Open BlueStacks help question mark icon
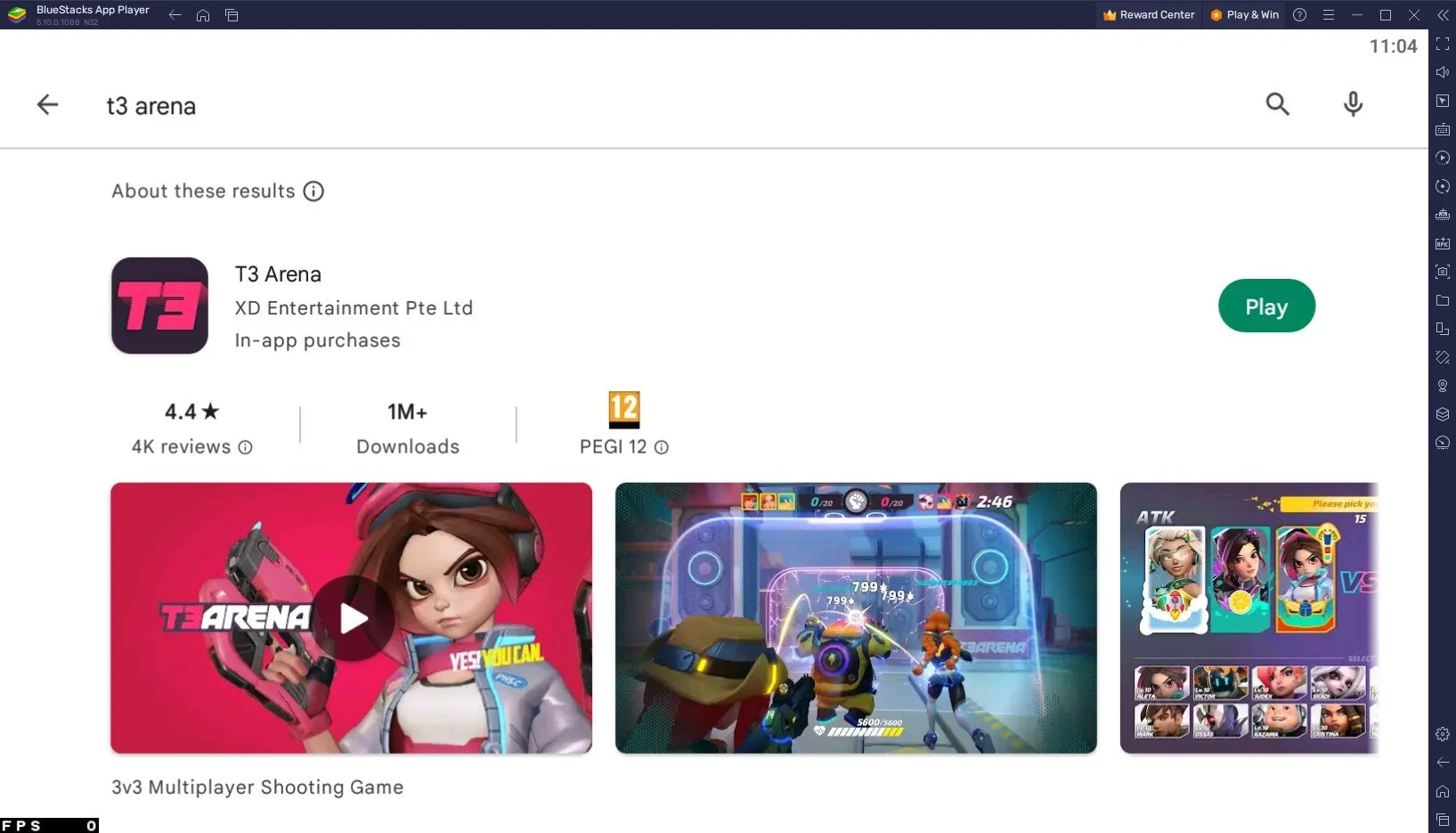This screenshot has width=1456, height=833. pyautogui.click(x=1299, y=15)
